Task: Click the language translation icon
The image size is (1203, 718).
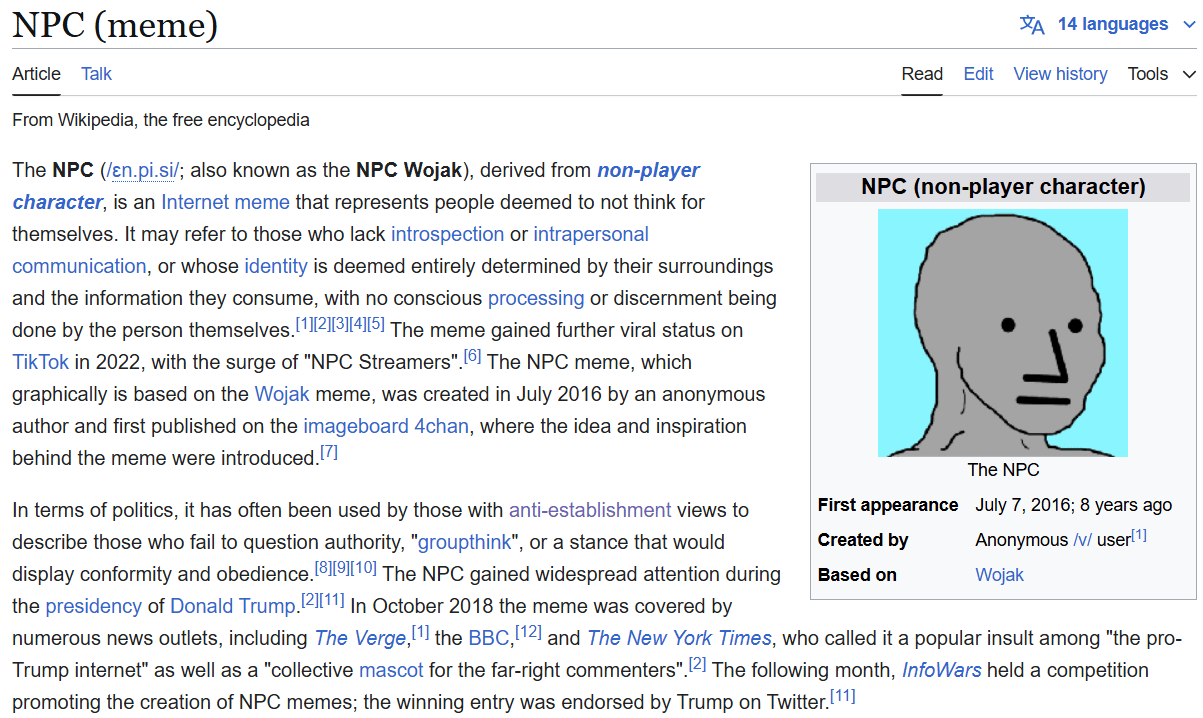Action: tap(1031, 25)
